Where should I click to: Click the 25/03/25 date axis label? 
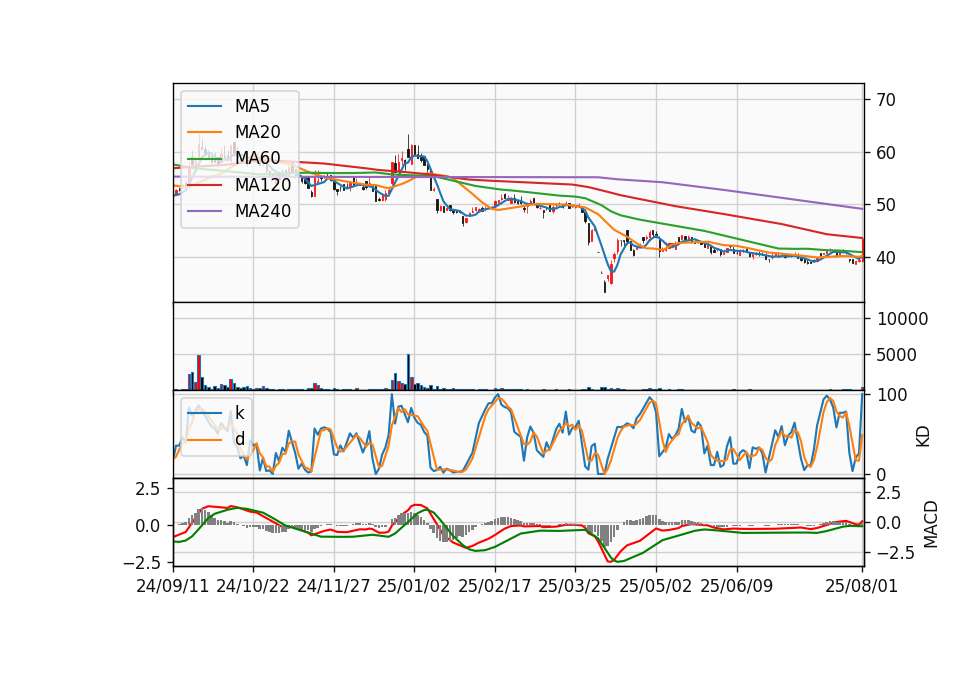pyautogui.click(x=575, y=586)
